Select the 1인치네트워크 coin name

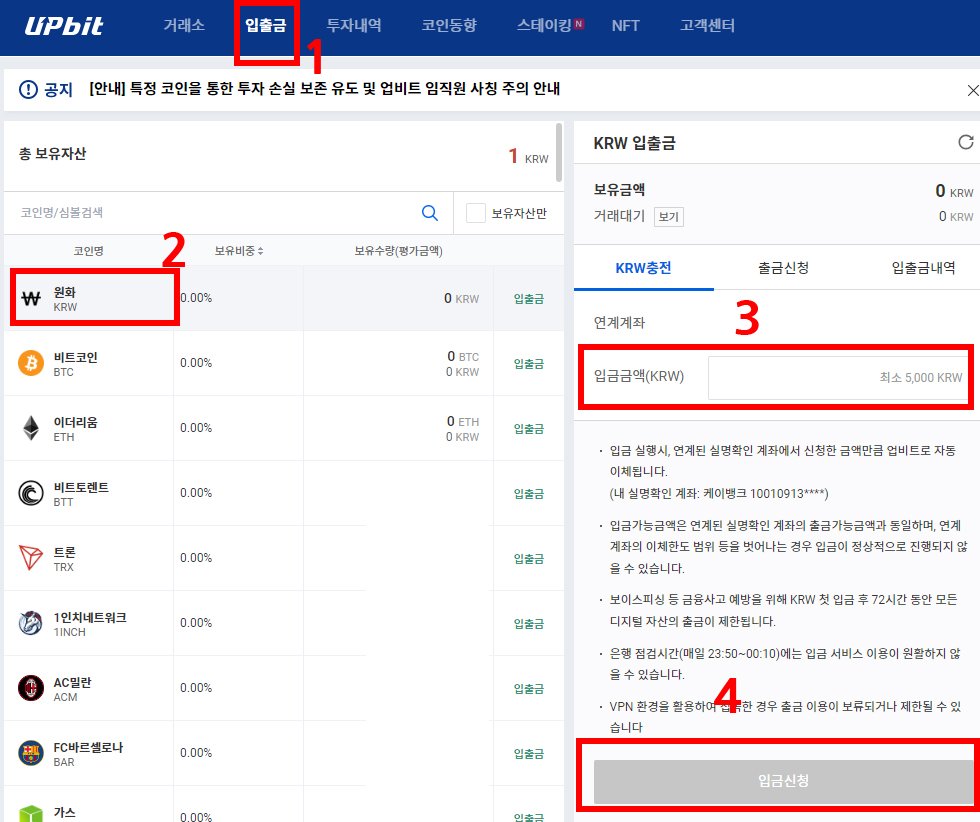(90, 618)
